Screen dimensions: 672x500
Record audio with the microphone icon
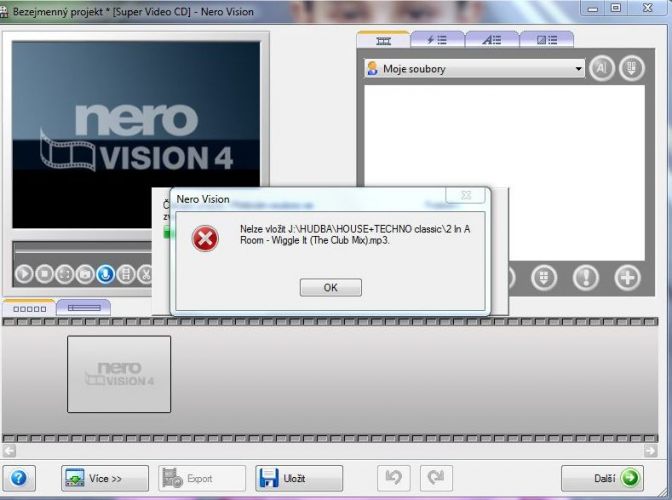tap(105, 274)
